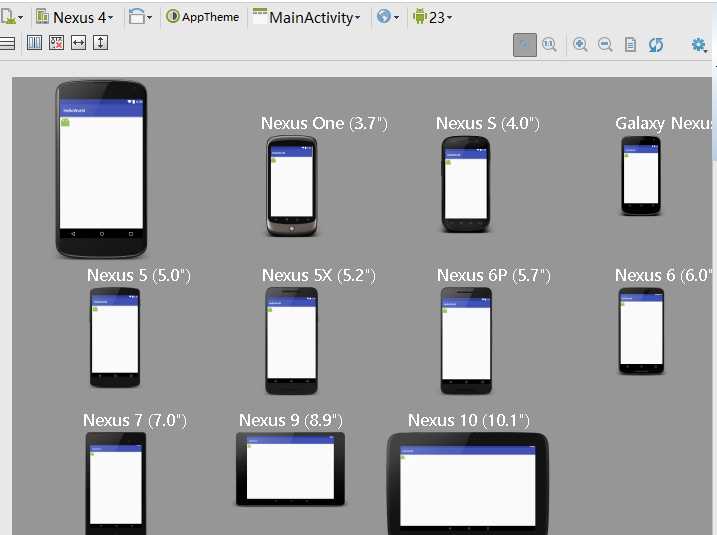Viewport: 717px width, 535px height.
Task: Open the screen orientation dropdown
Action: (140, 17)
